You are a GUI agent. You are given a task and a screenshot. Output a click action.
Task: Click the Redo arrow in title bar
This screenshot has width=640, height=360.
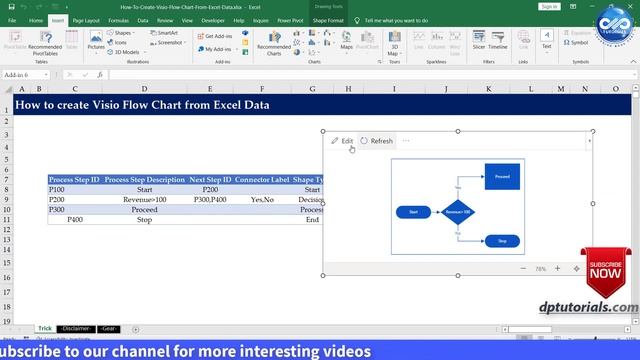(x=39, y=7)
